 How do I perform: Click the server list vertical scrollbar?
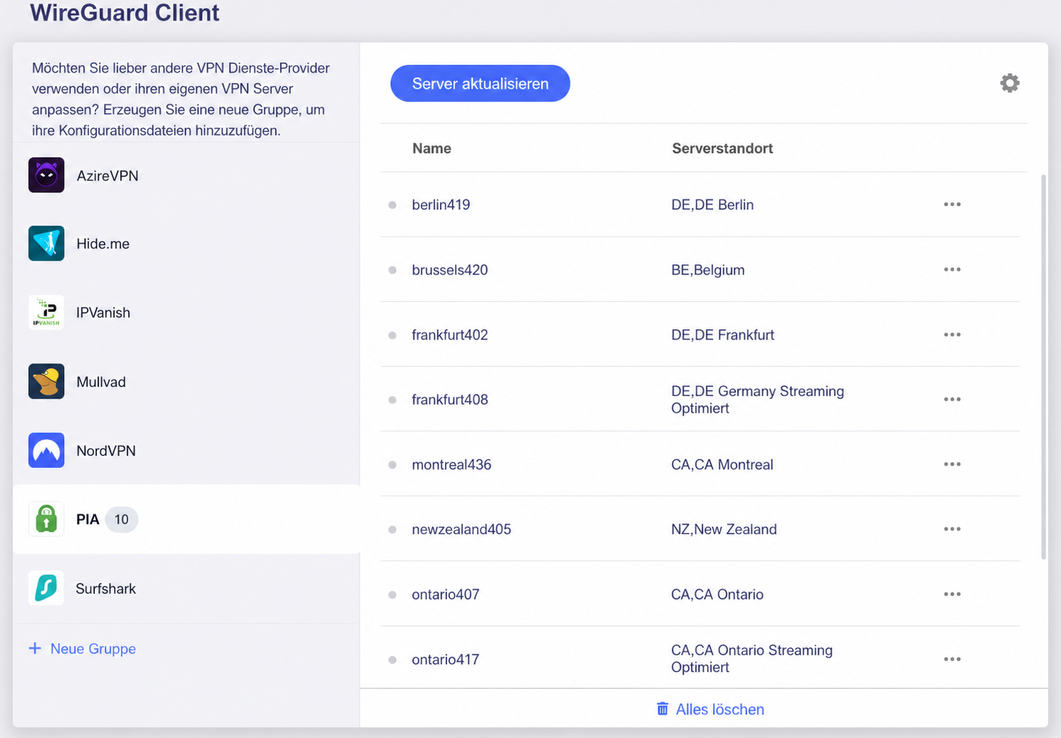[x=1043, y=367]
